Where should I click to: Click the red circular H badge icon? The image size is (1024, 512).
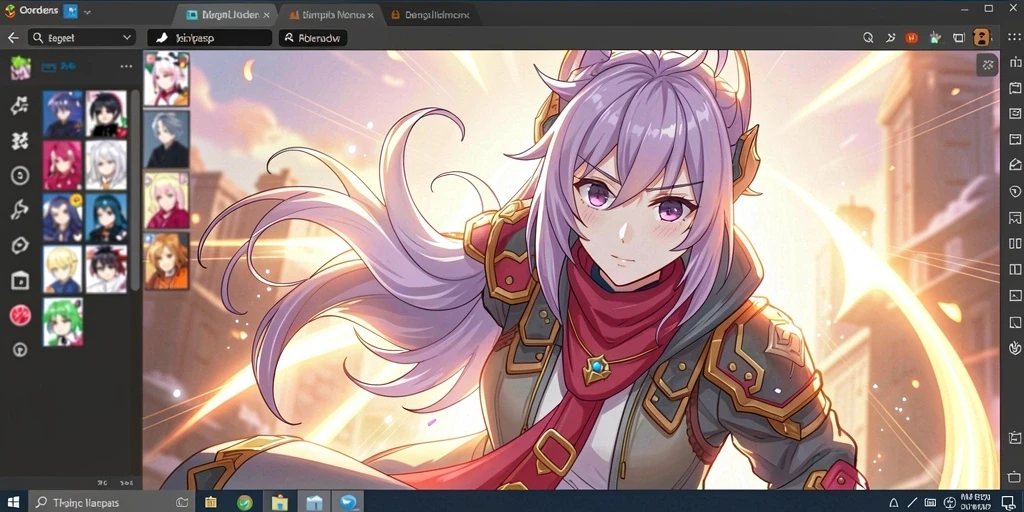912,38
